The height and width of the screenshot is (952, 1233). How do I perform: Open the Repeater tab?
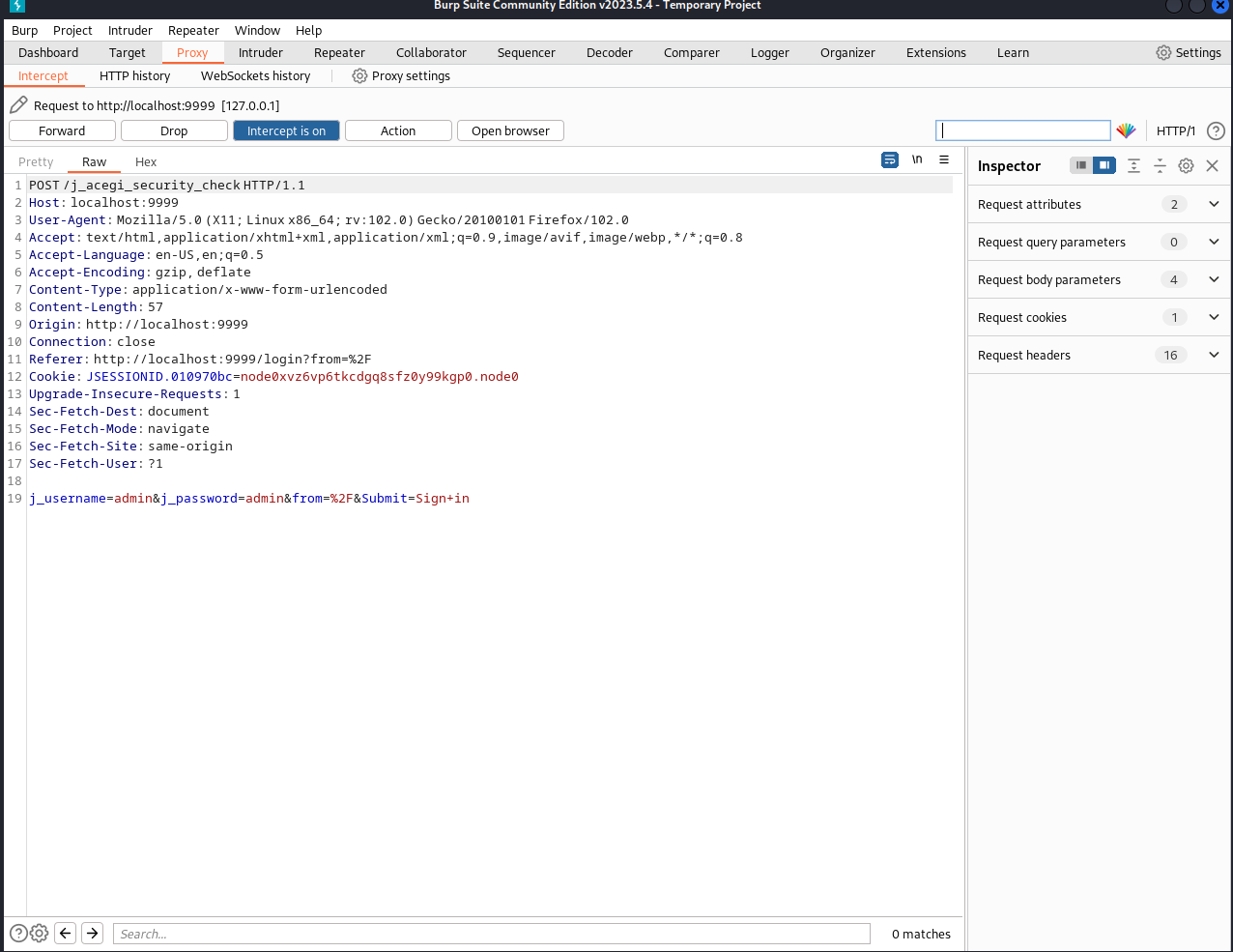(x=339, y=52)
